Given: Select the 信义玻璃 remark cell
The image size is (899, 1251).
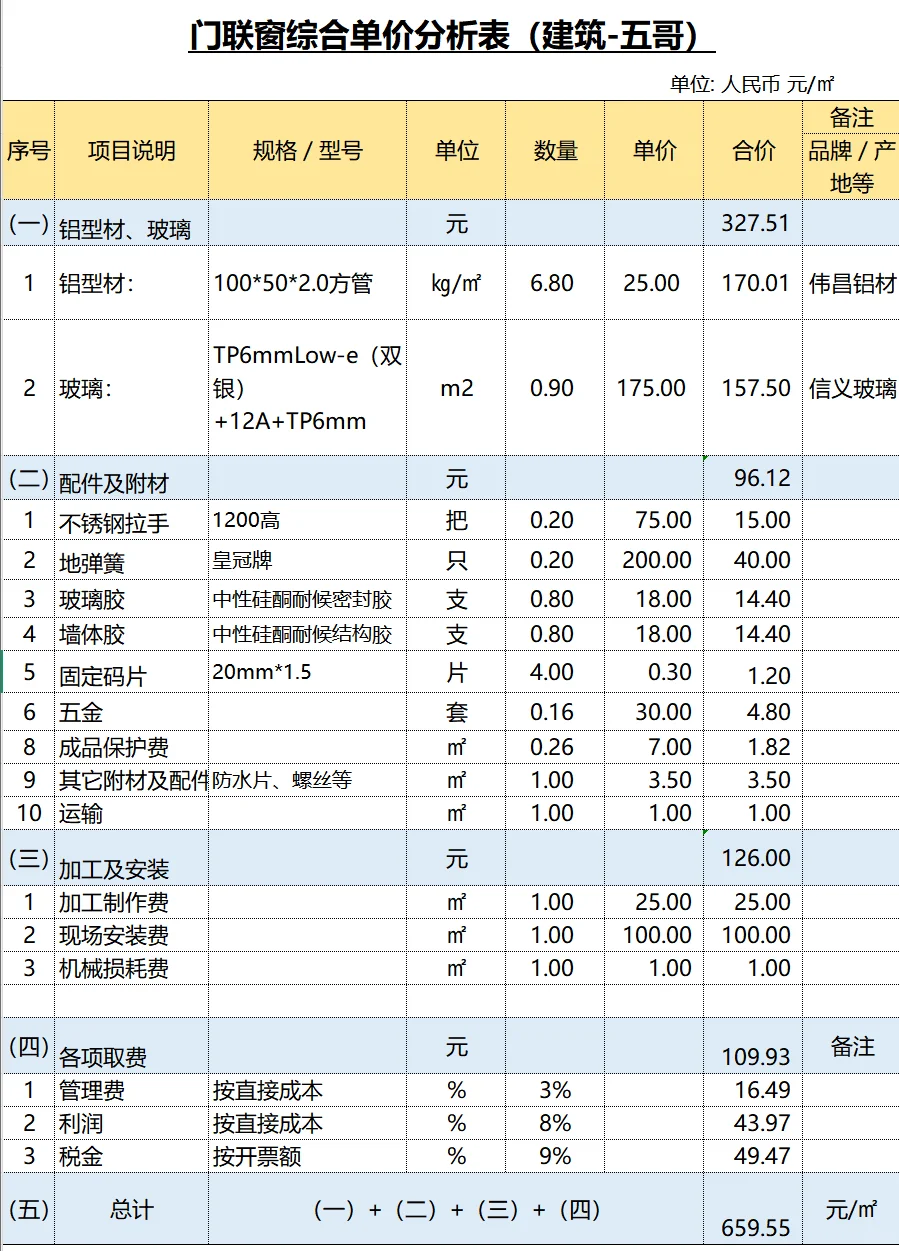Looking at the screenshot, I should tap(846, 388).
